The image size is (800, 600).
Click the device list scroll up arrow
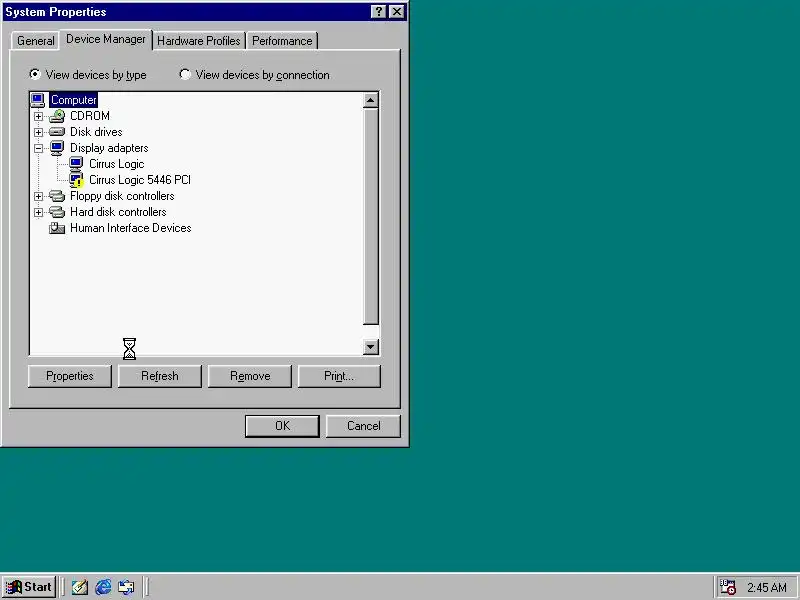pos(370,101)
